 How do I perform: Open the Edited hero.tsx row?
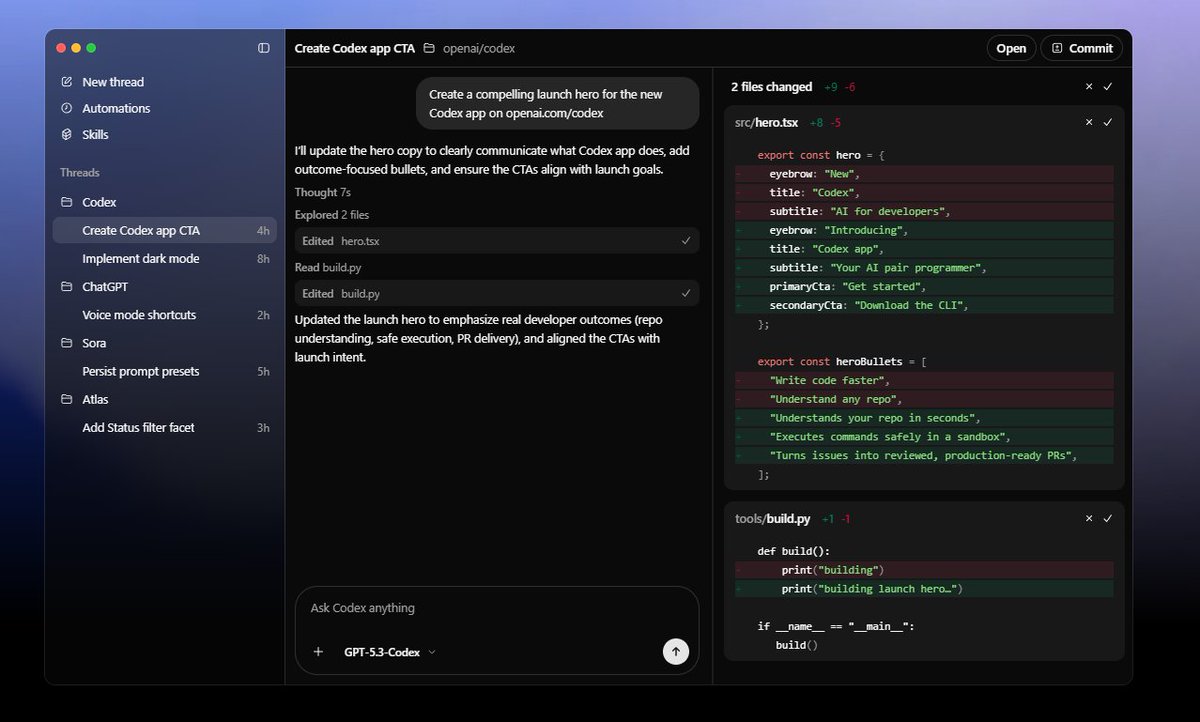(x=497, y=241)
